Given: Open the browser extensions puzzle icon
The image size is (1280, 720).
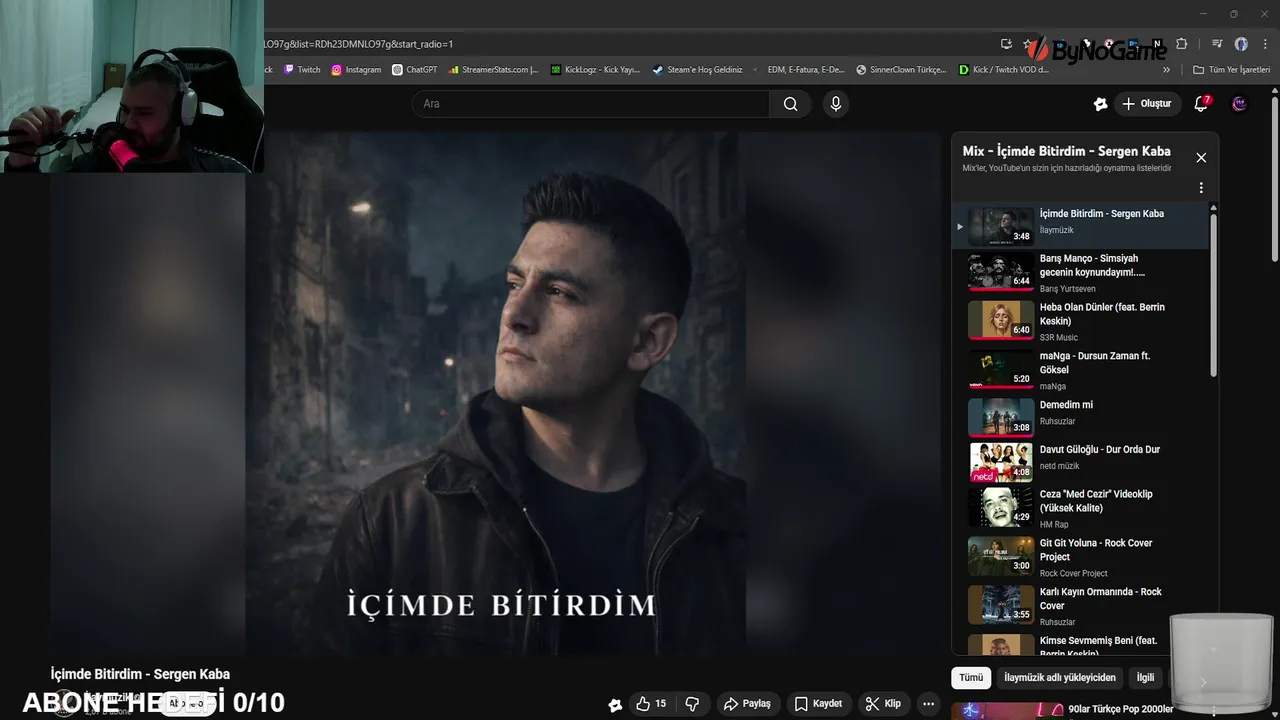Looking at the screenshot, I should click(x=1181, y=44).
